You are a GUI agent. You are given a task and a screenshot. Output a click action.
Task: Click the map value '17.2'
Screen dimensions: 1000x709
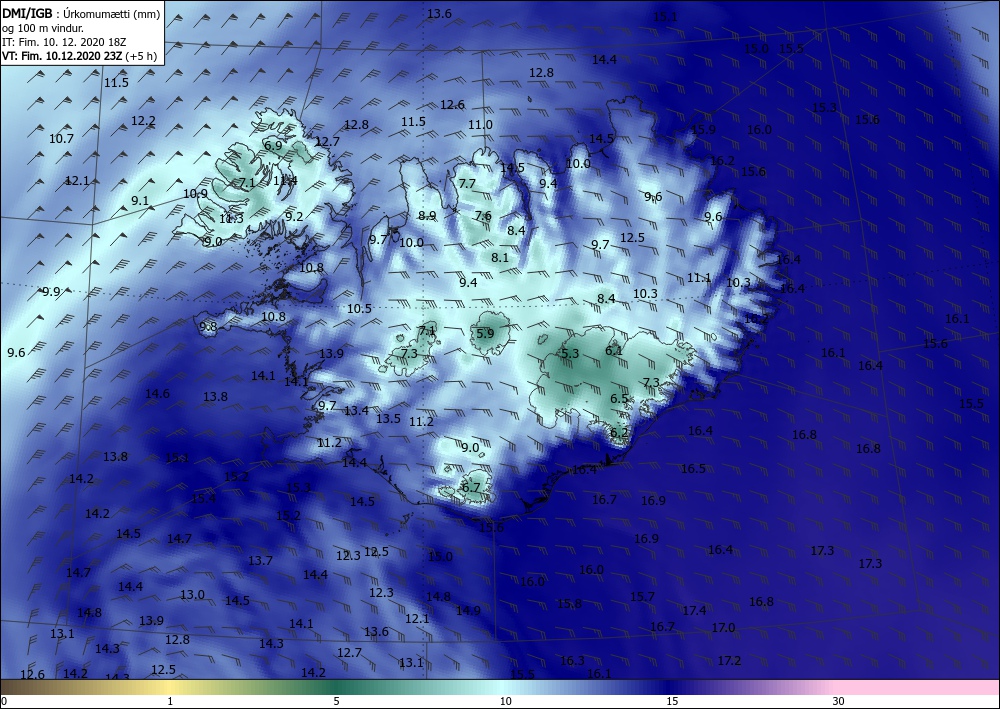coord(729,661)
